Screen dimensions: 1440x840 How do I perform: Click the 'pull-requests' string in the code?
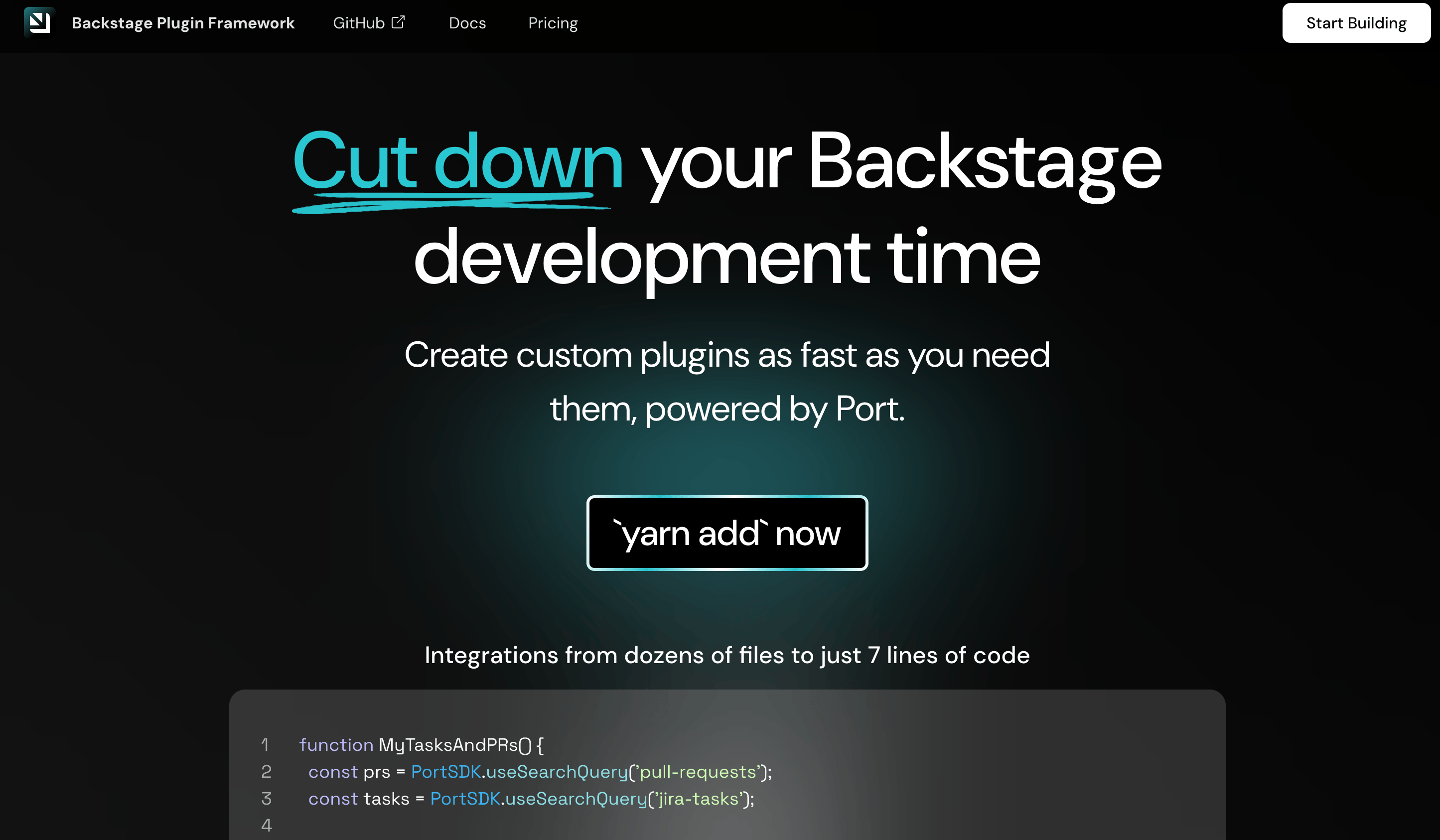[x=698, y=771]
